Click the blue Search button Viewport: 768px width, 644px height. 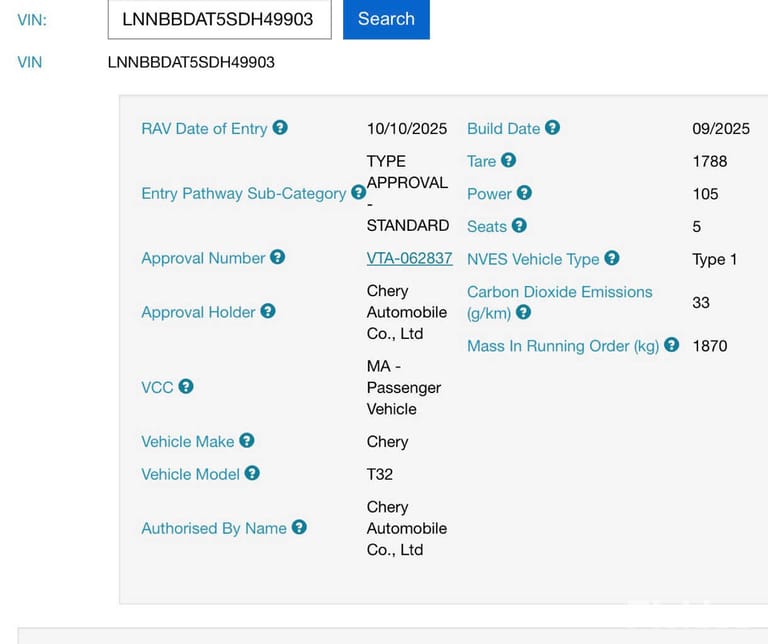tap(386, 19)
